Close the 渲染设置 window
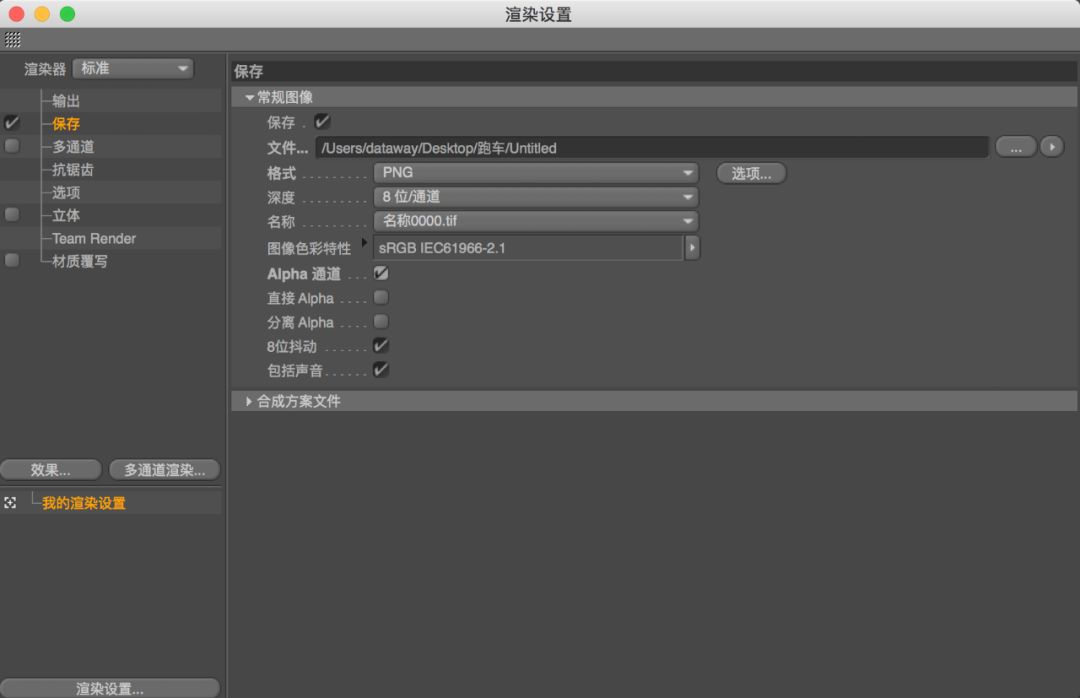The width and height of the screenshot is (1080, 698). [17, 14]
